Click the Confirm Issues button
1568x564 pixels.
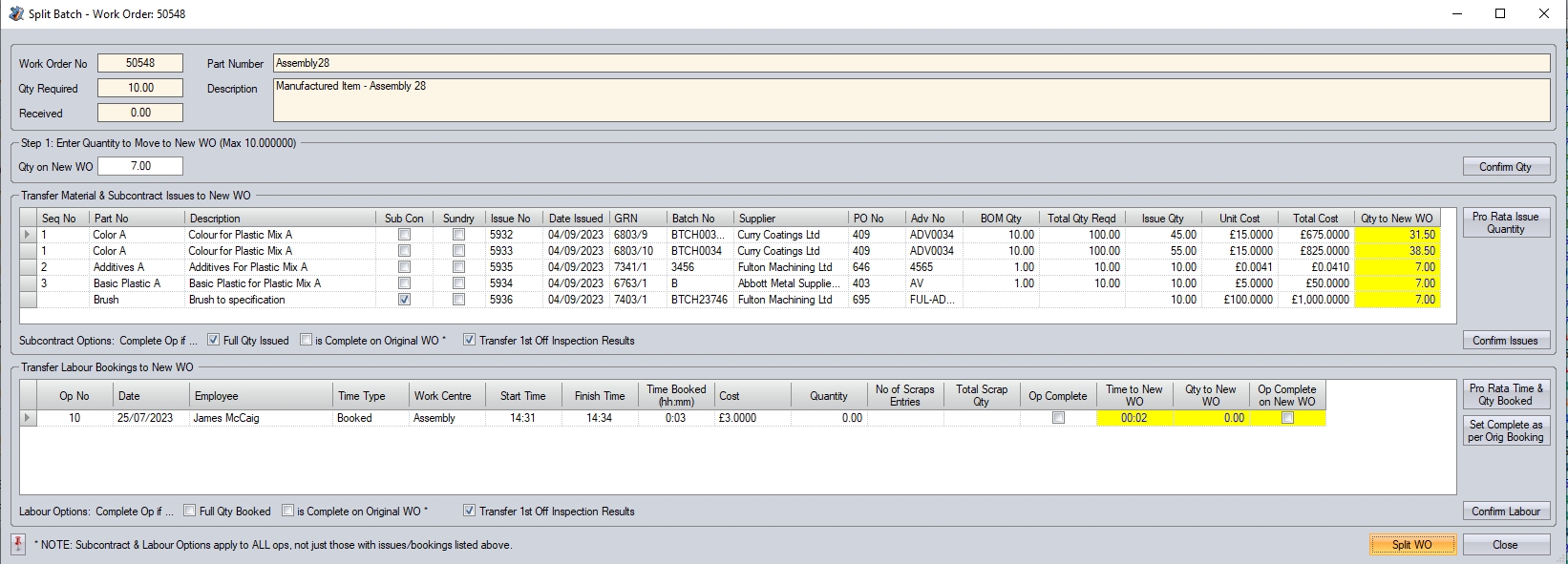[1505, 341]
